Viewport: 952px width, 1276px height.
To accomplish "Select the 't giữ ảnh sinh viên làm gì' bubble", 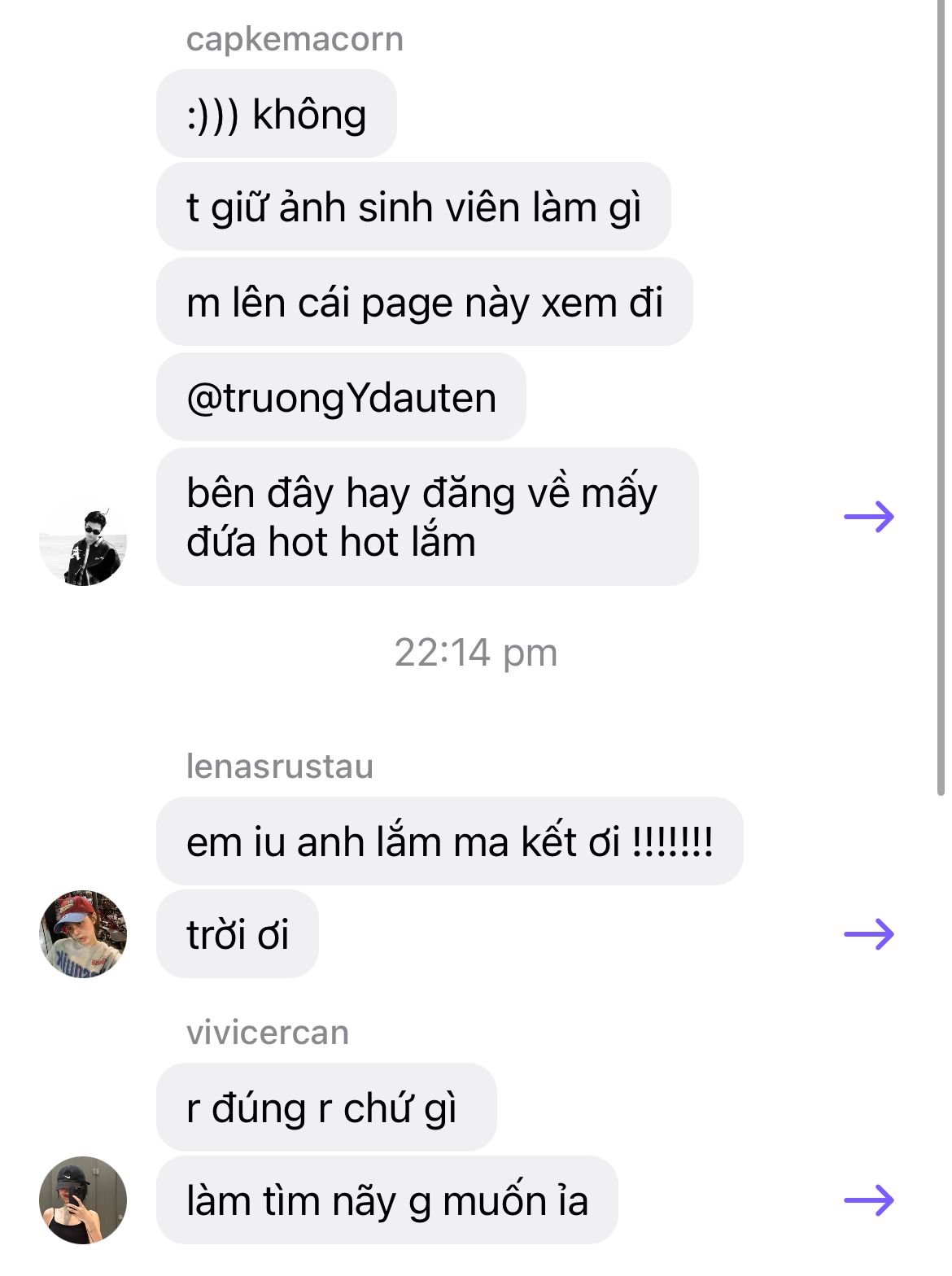I will 413,207.
